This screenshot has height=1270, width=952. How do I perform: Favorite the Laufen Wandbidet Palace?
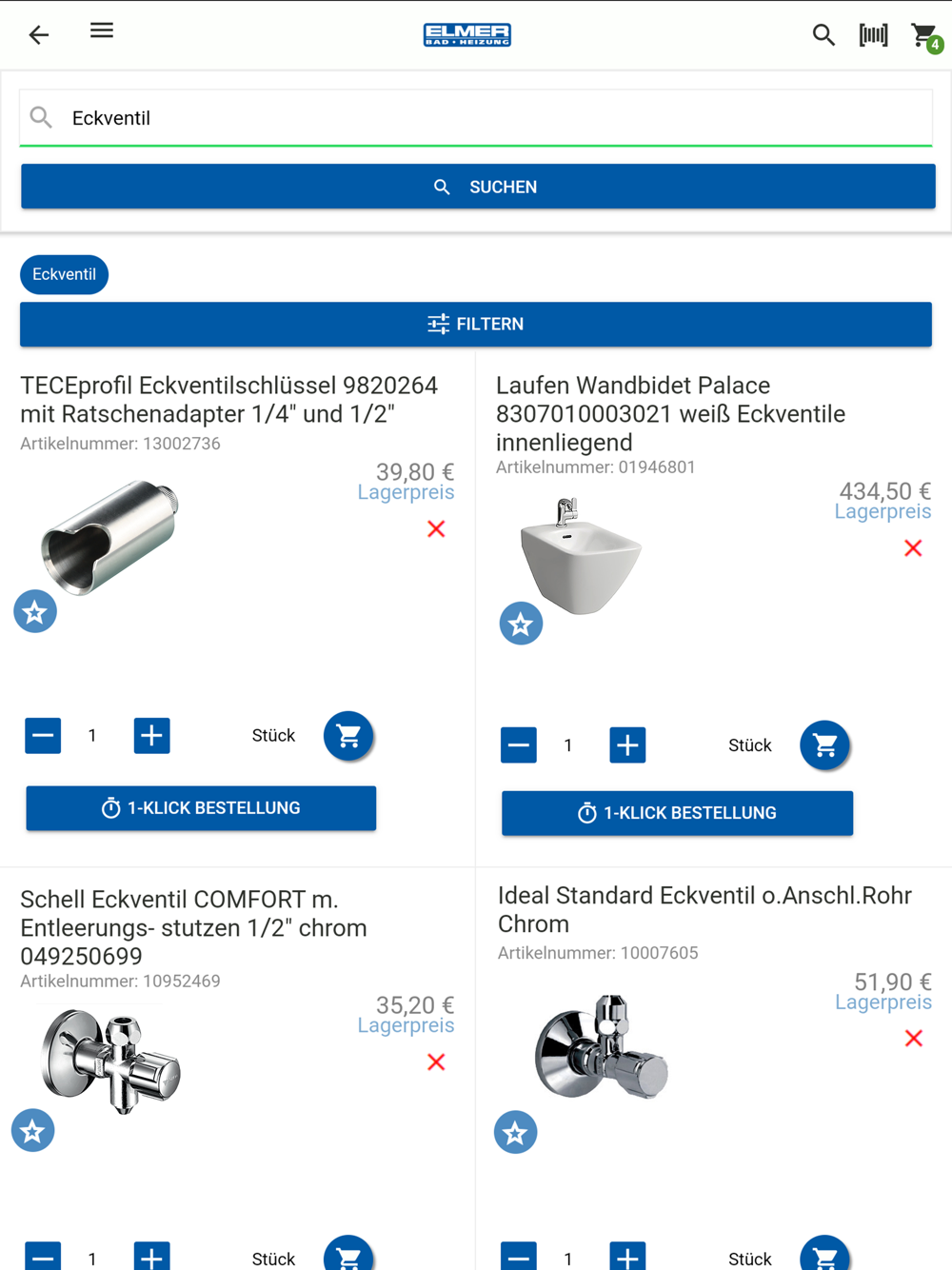point(521,624)
